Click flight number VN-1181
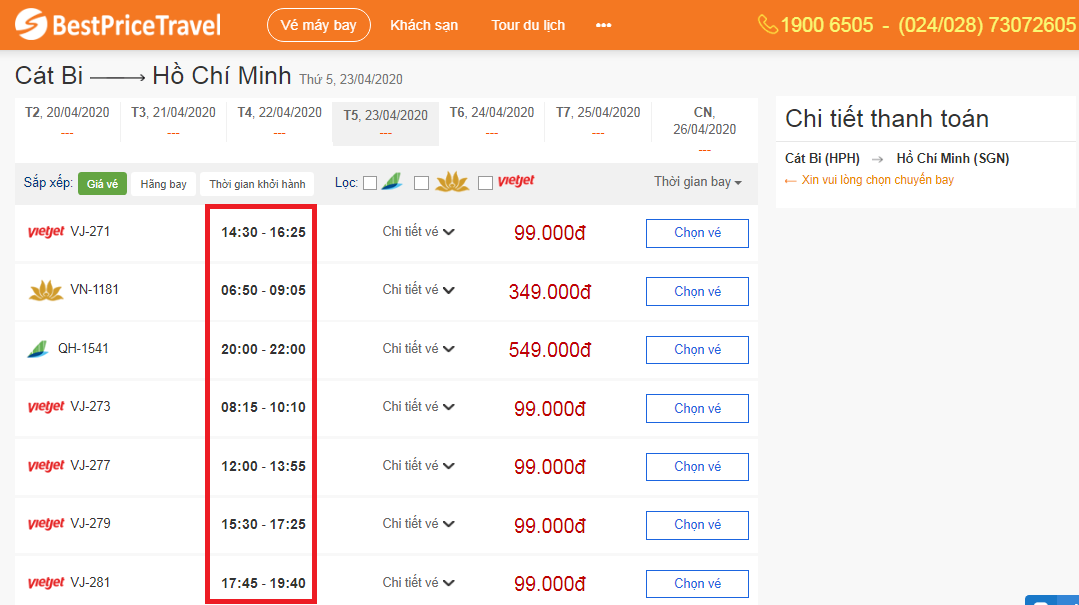The height and width of the screenshot is (605, 1079). coord(94,290)
